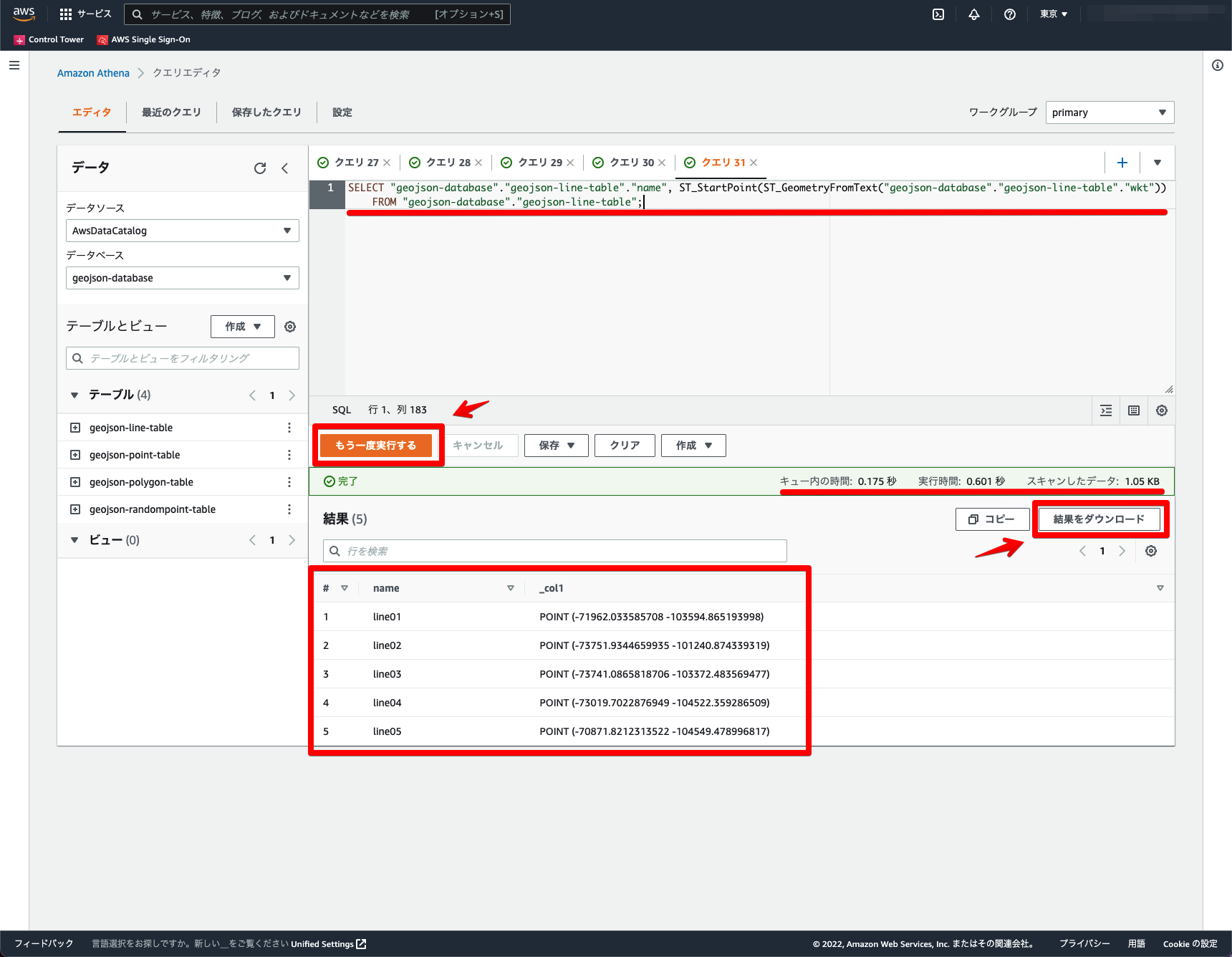Sort results by the # column
This screenshot has height=957, width=1232.
tap(345, 588)
